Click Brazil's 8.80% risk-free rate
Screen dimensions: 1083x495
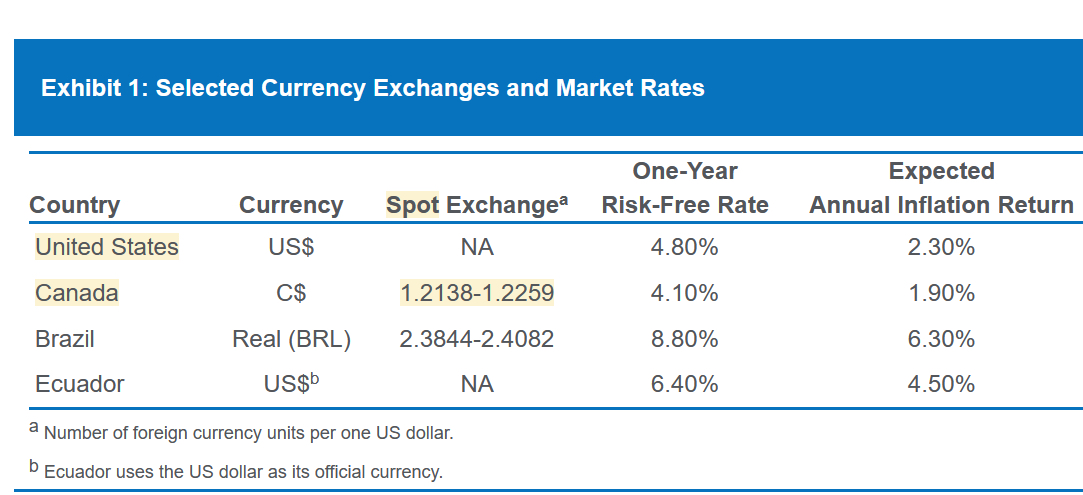coord(684,339)
